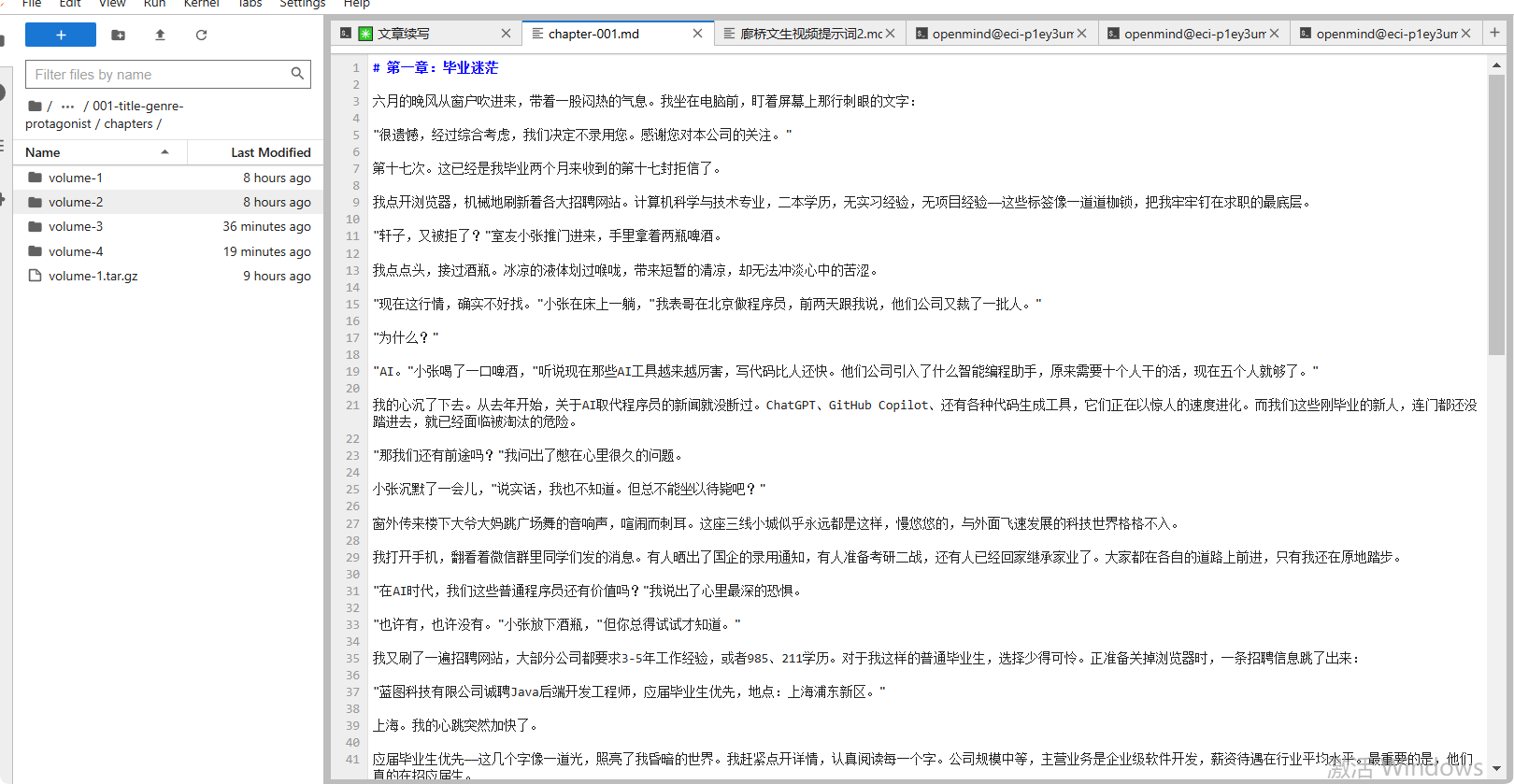Expand the collapsed breadcrumb ellipsis

coord(67,107)
